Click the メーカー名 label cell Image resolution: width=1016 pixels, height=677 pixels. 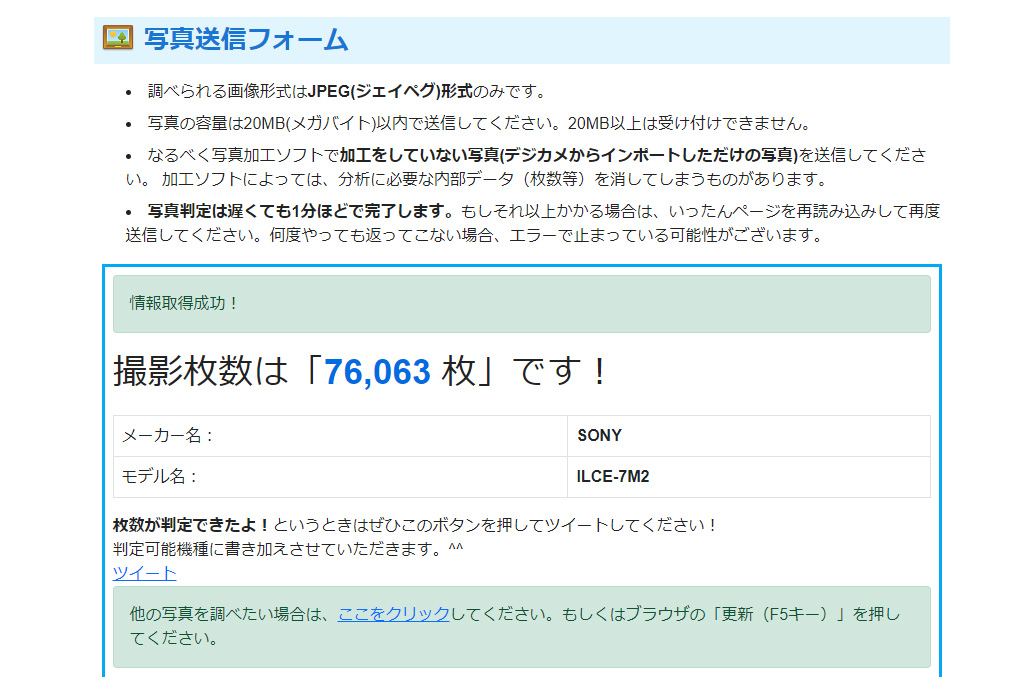tap(340, 436)
